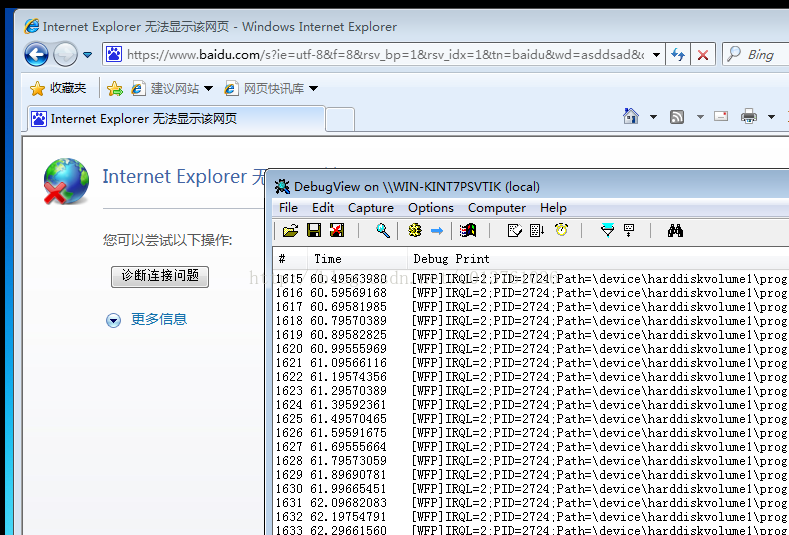This screenshot has width=789, height=535.
Task: Select DebugView log row 1624
Action: tap(531, 405)
